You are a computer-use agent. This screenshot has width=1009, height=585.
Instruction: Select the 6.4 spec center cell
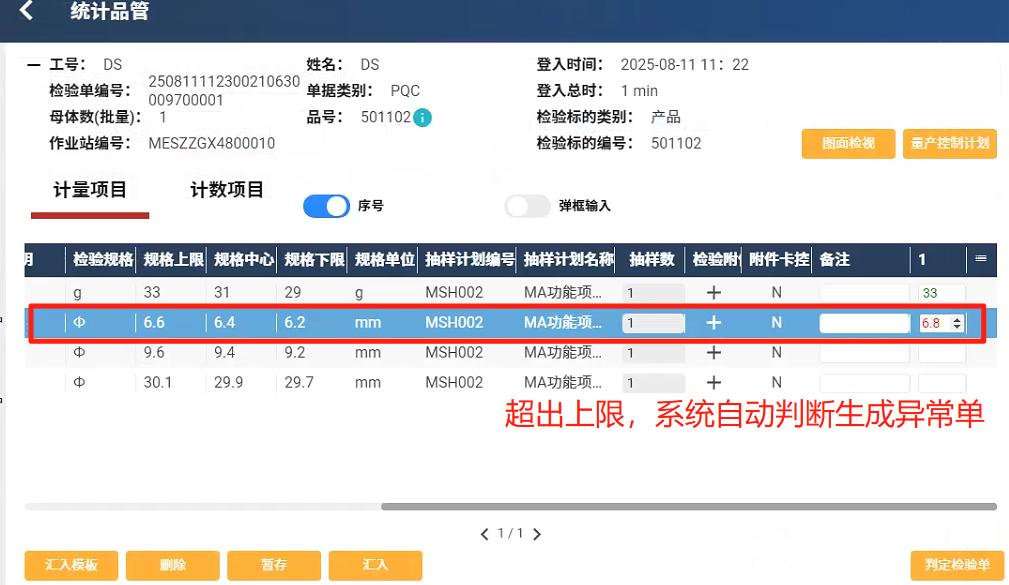coord(225,322)
